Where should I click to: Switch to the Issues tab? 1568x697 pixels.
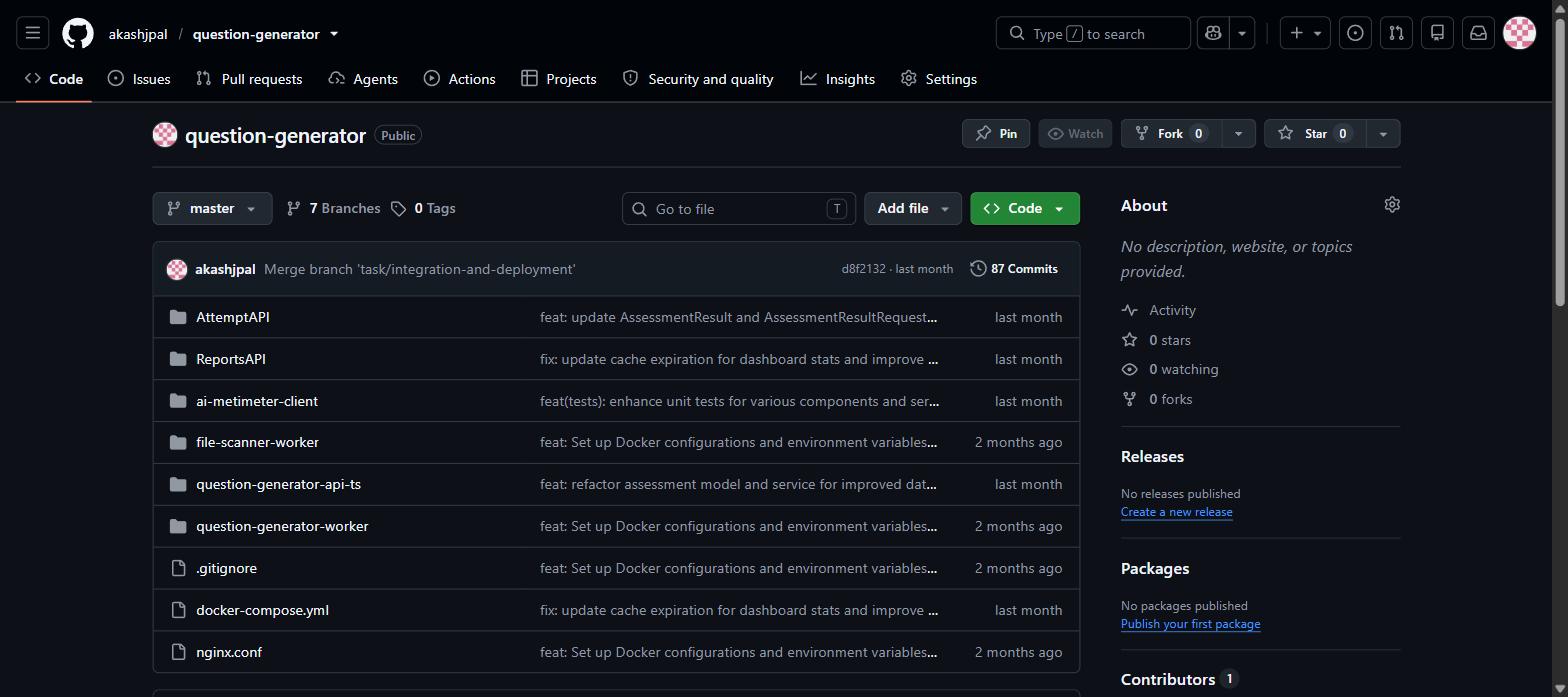[139, 79]
